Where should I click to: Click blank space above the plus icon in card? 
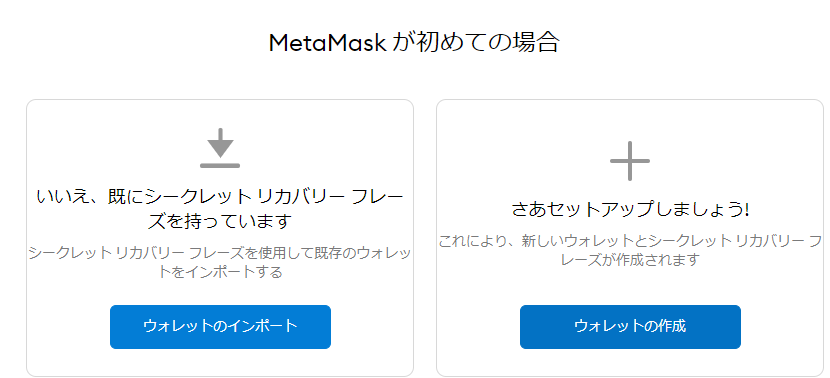coord(630,121)
